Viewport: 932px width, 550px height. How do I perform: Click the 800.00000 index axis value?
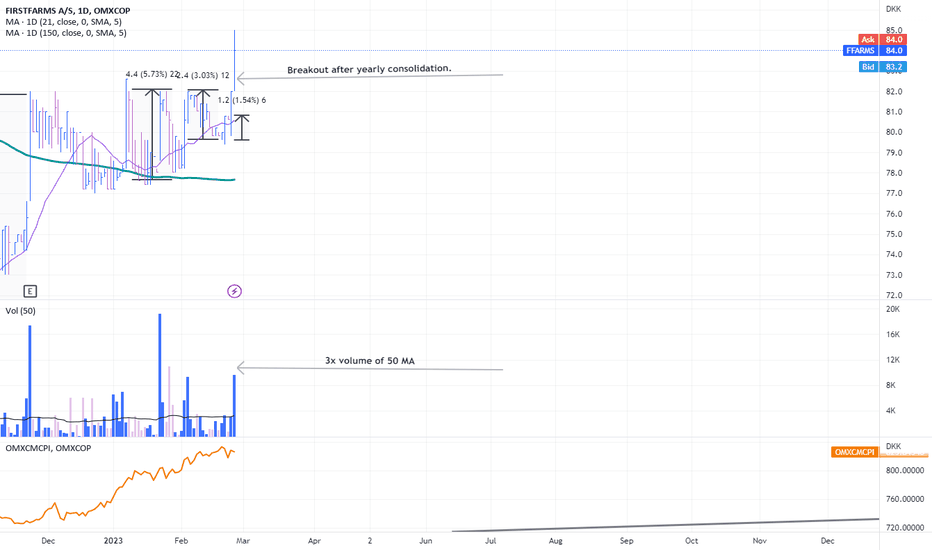(x=905, y=470)
